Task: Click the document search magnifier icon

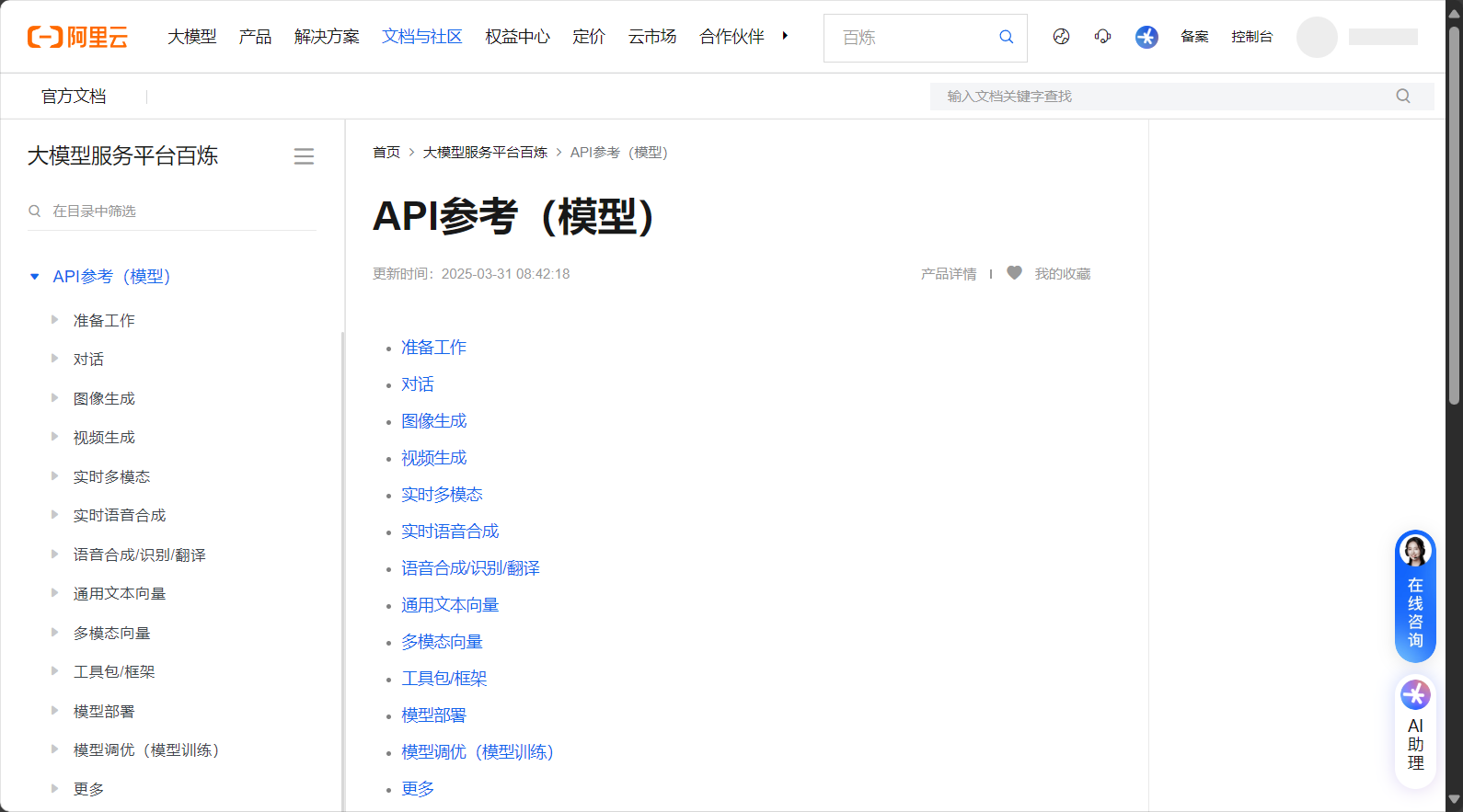Action: (1403, 96)
